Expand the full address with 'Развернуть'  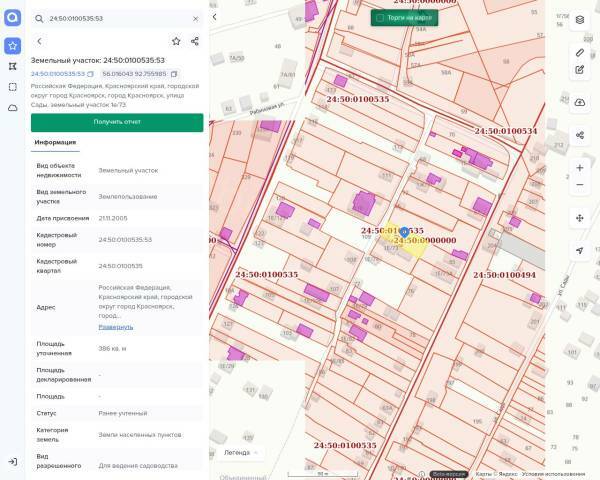(x=115, y=327)
